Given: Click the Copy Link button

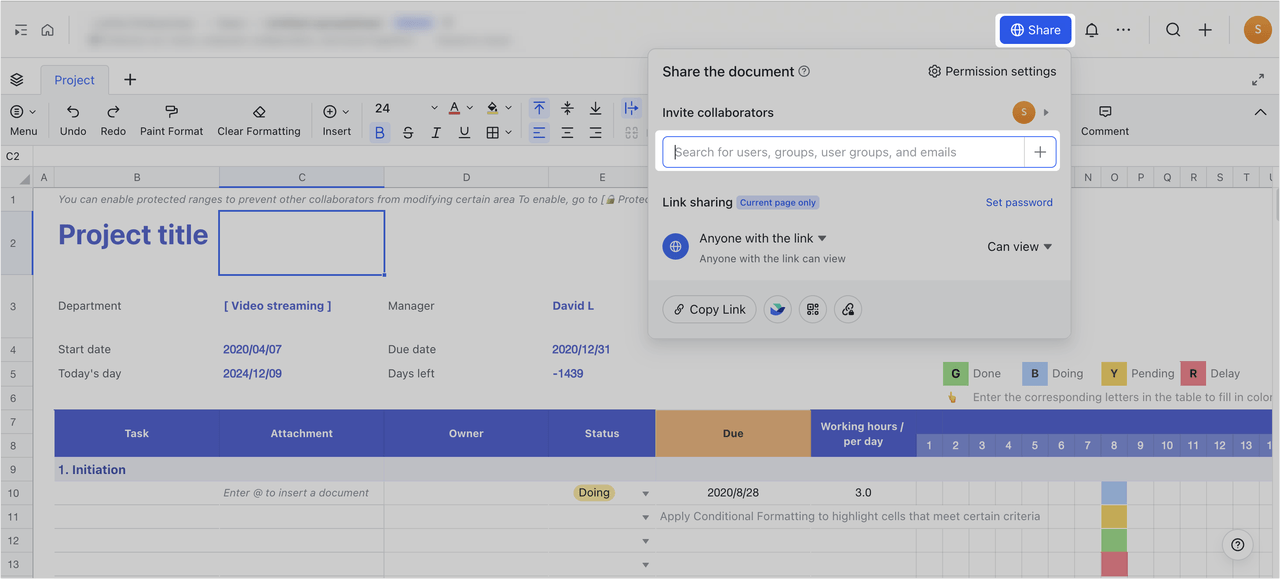Looking at the screenshot, I should [x=708, y=309].
